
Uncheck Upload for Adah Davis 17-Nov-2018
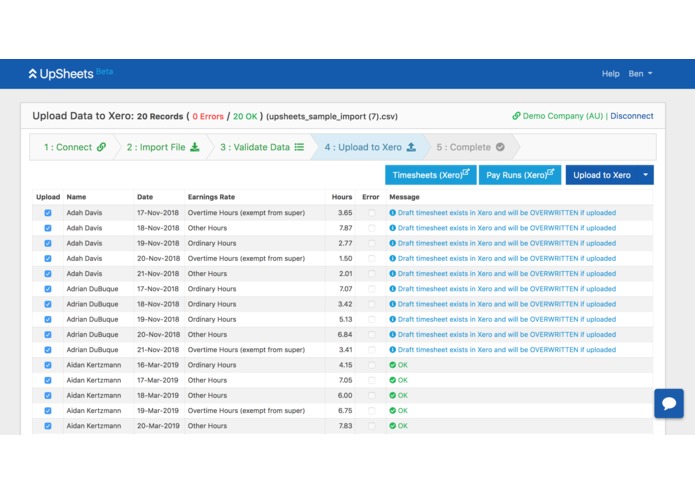click(x=48, y=213)
